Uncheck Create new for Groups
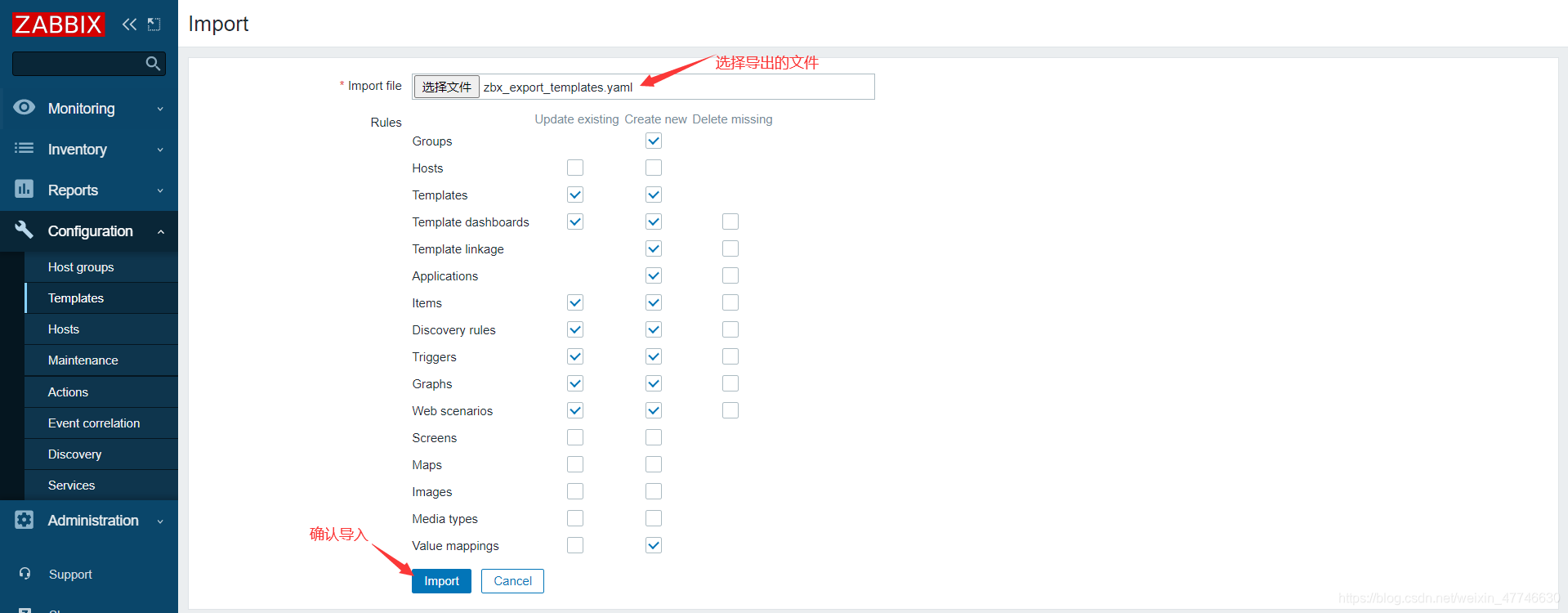The image size is (1568, 613). point(654,141)
